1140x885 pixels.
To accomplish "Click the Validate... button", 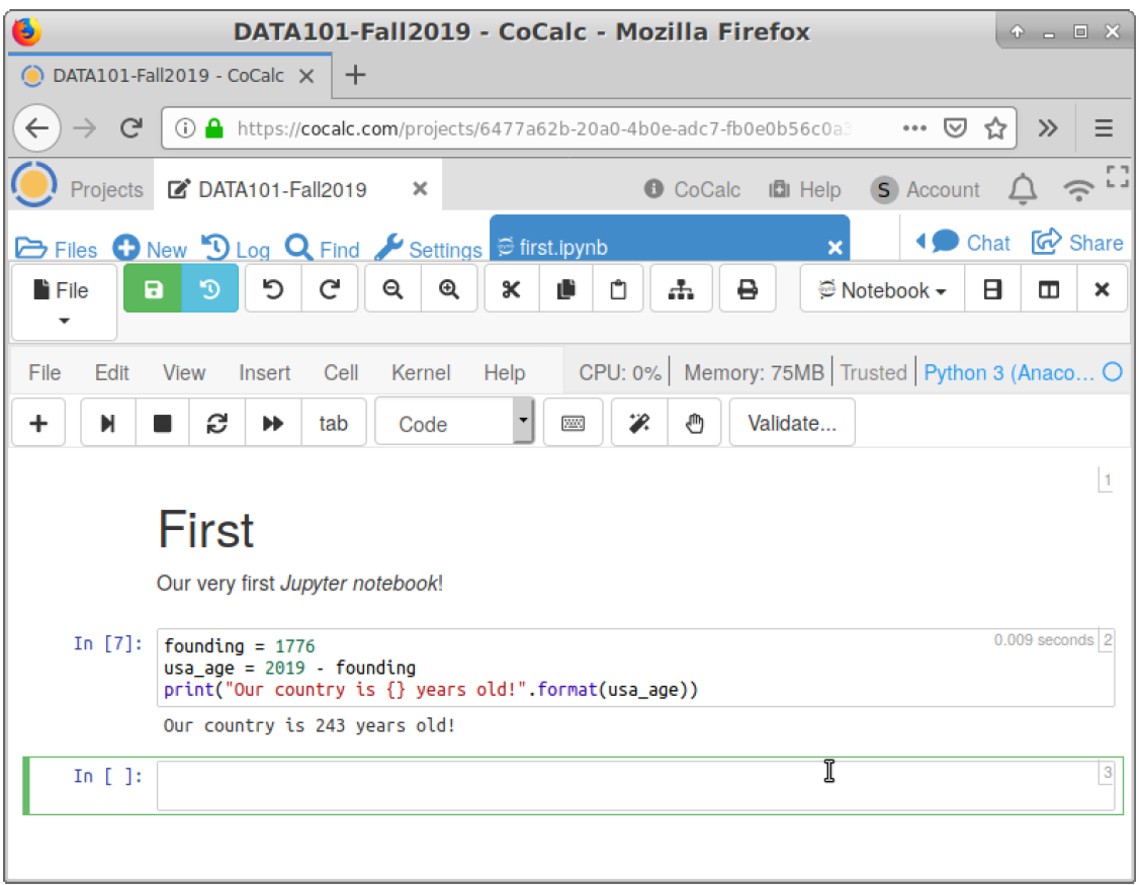I will click(792, 423).
